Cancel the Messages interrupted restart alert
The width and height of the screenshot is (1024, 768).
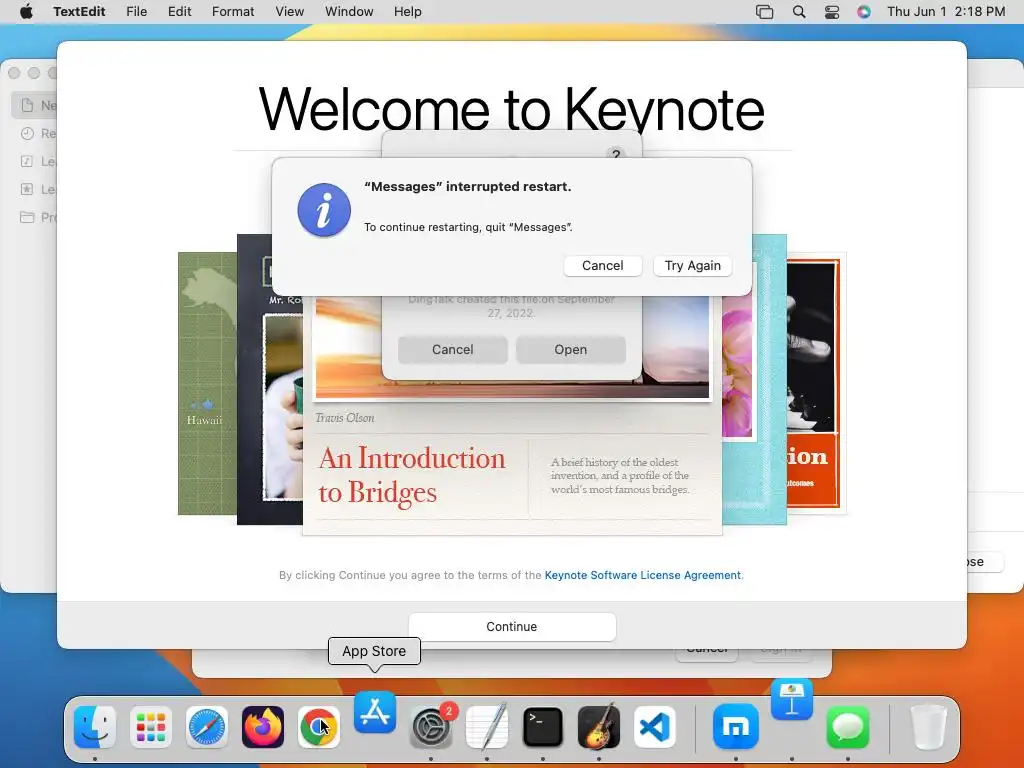[603, 266]
